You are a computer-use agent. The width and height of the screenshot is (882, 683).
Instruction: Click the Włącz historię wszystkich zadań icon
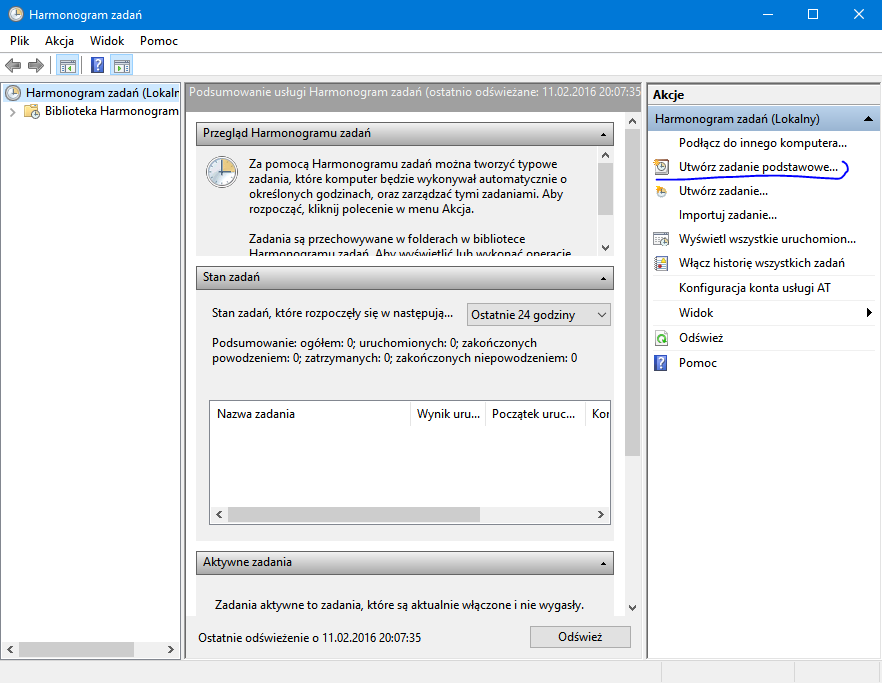pyautogui.click(x=661, y=263)
